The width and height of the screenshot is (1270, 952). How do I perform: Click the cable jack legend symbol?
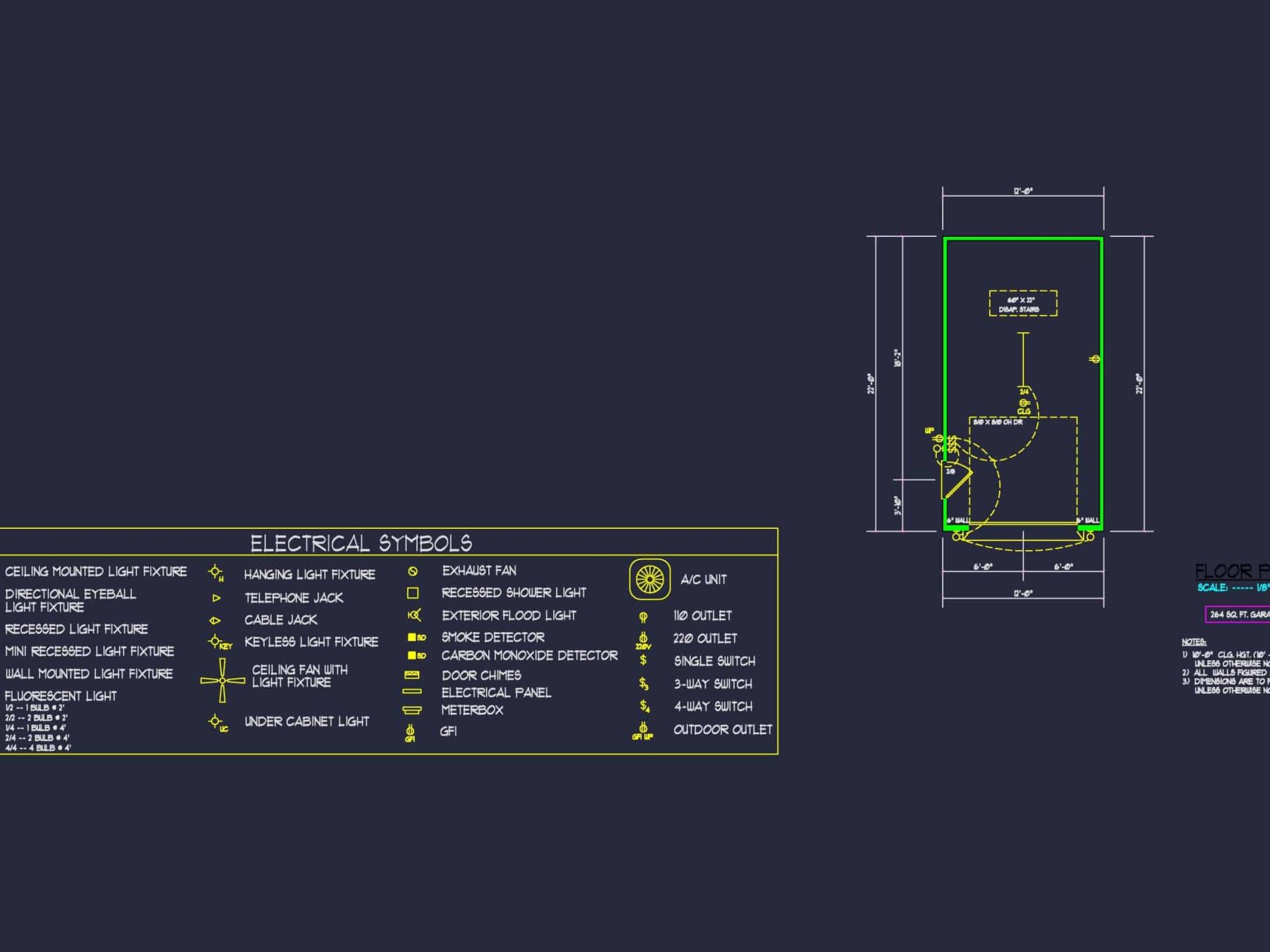(215, 621)
